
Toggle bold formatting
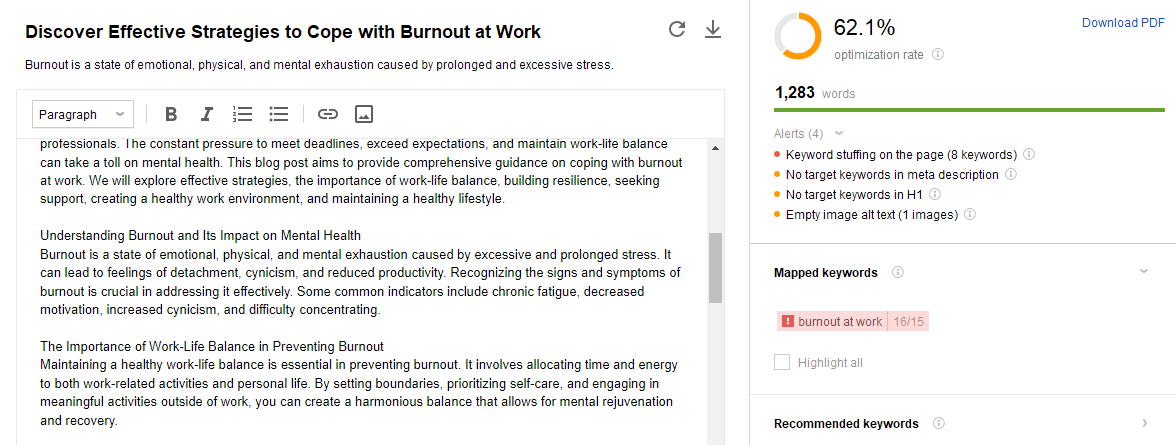click(x=171, y=114)
